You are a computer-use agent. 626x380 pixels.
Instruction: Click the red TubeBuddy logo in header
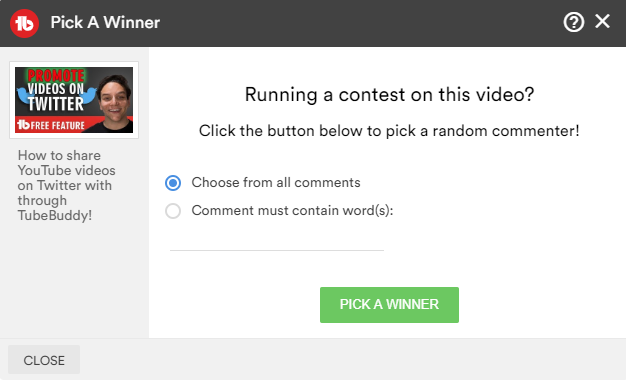(24, 23)
